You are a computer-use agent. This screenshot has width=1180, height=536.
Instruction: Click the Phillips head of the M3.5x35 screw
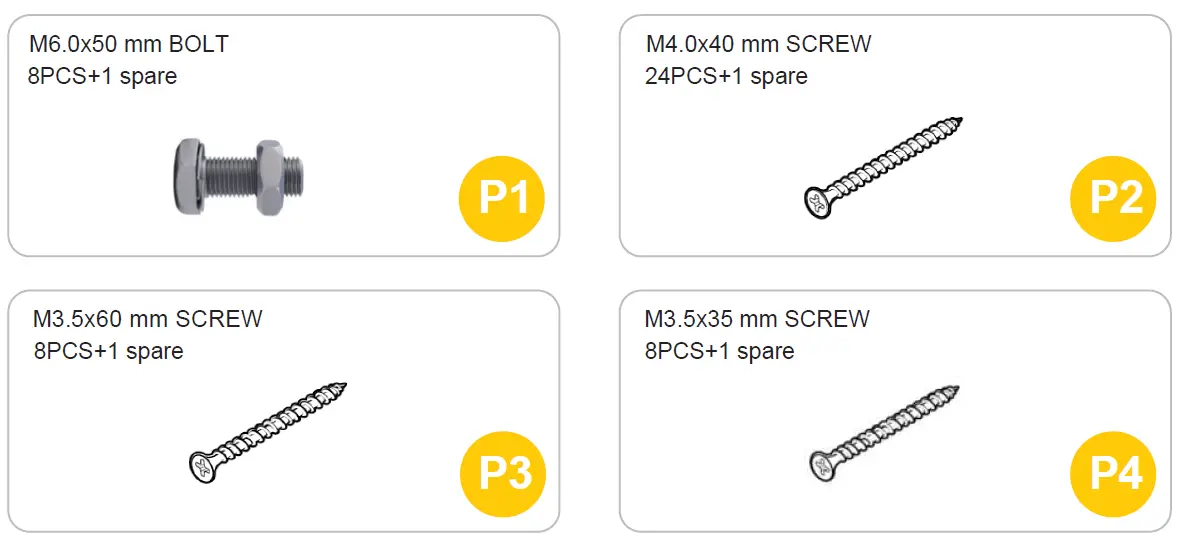pos(822,464)
